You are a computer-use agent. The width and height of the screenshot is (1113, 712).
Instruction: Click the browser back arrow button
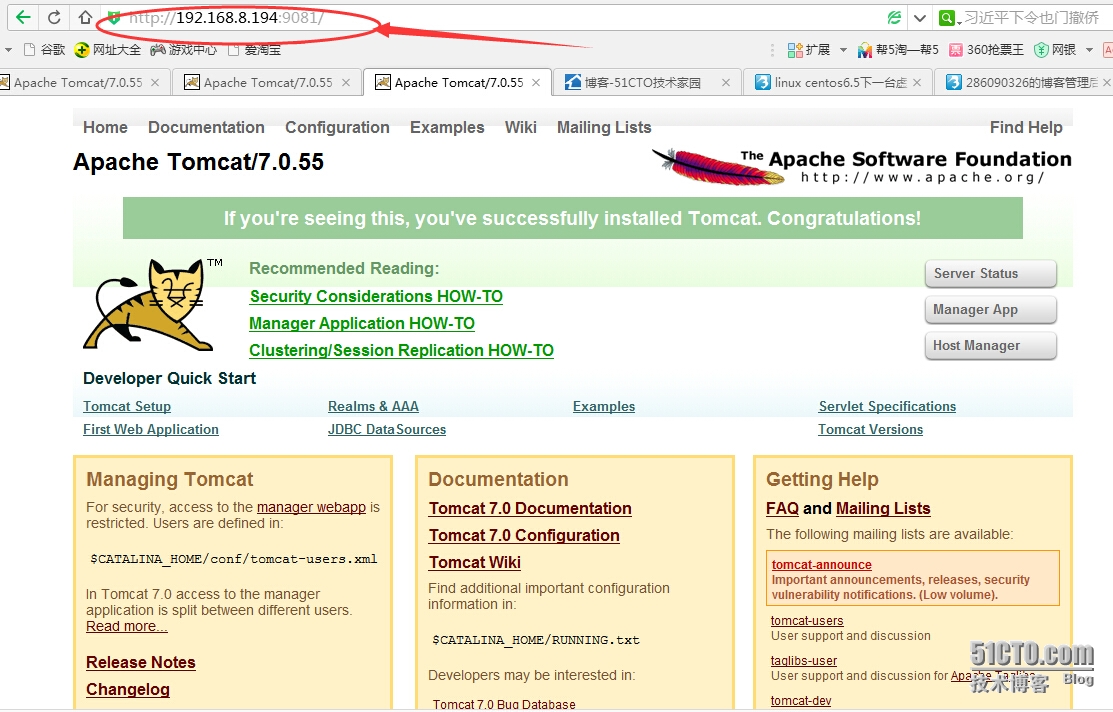22,17
